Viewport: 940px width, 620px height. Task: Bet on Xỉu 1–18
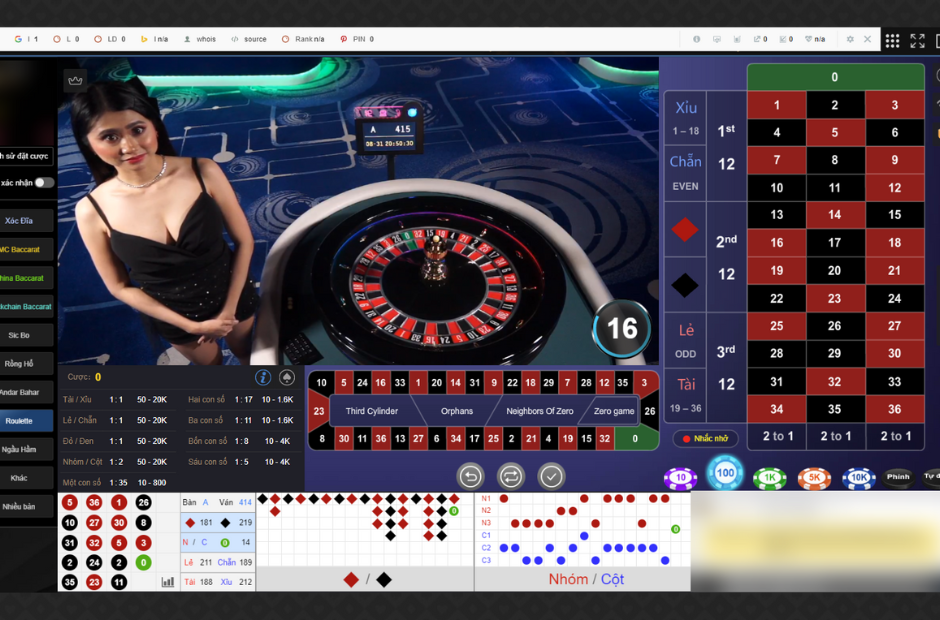click(x=685, y=118)
